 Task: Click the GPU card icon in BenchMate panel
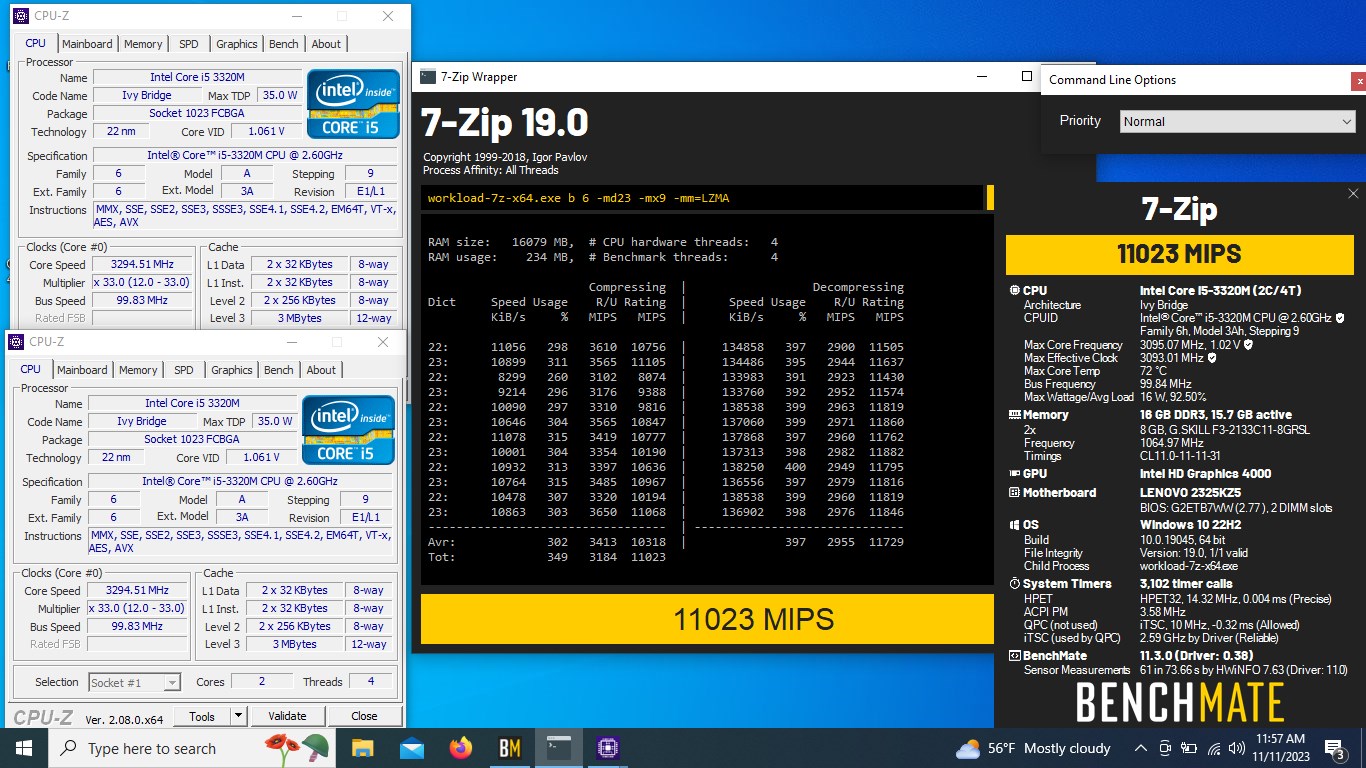click(x=1014, y=474)
